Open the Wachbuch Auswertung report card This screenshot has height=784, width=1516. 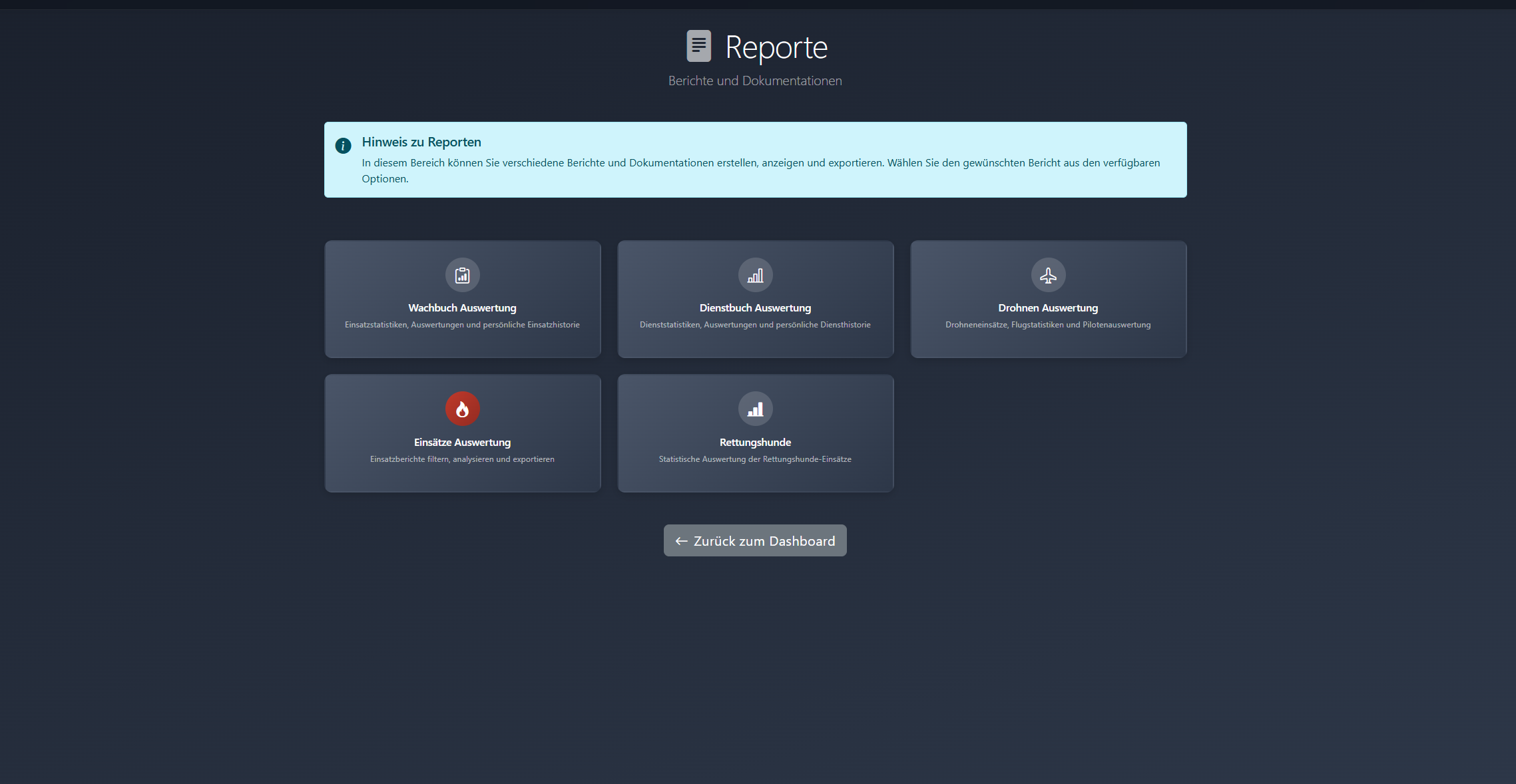[x=462, y=299]
